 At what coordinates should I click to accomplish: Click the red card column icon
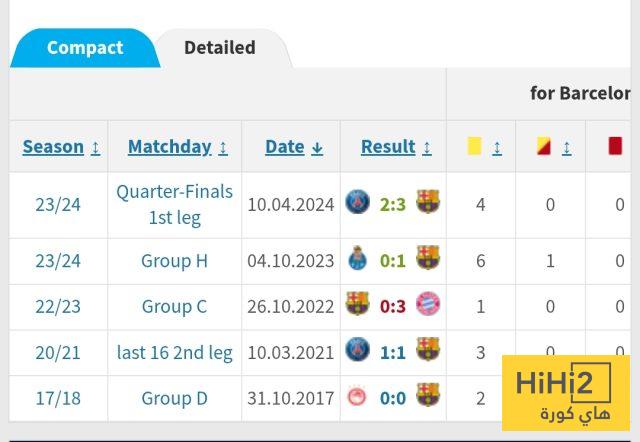[615, 146]
